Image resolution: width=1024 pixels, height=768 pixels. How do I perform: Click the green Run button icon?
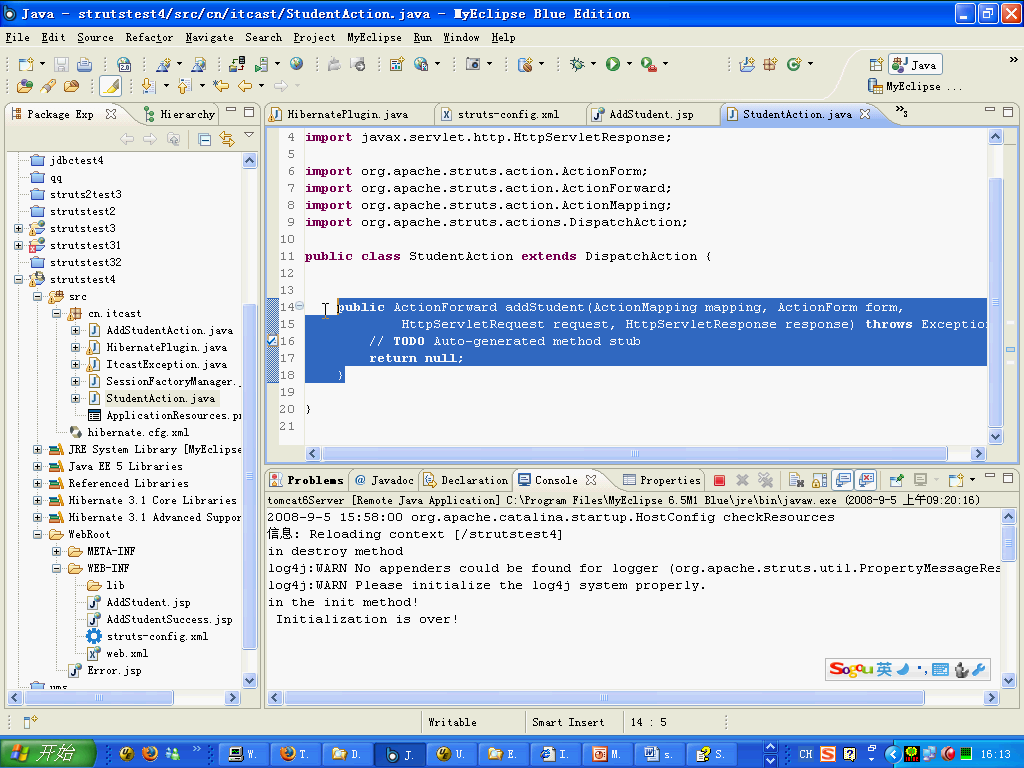click(x=613, y=64)
